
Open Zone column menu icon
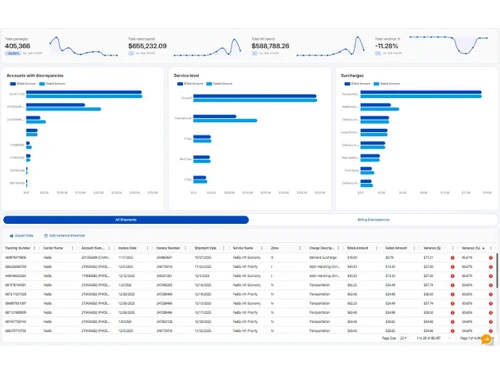(300, 248)
